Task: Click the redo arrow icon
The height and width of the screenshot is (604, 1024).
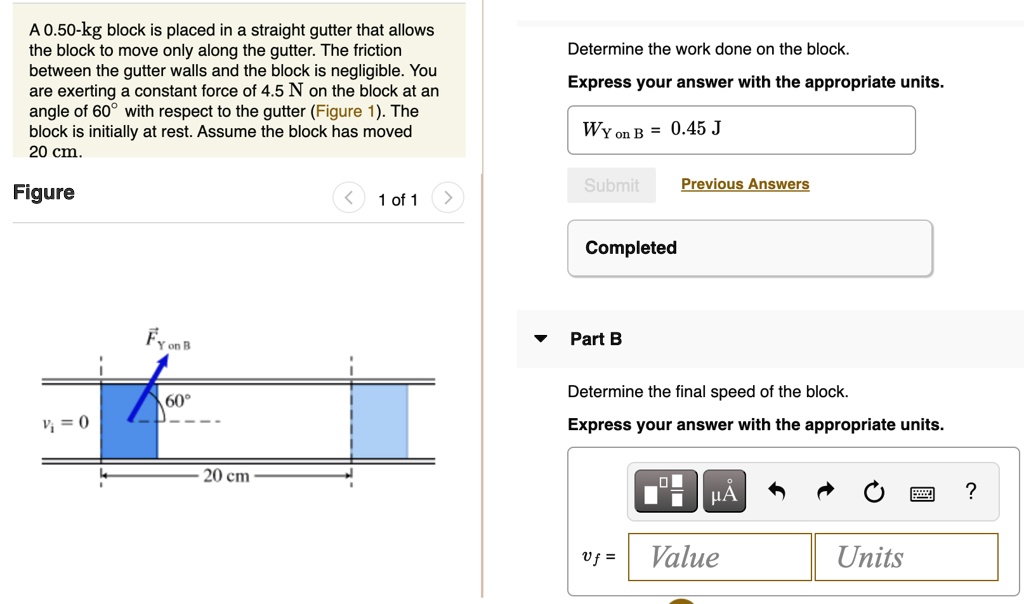Action: [825, 491]
